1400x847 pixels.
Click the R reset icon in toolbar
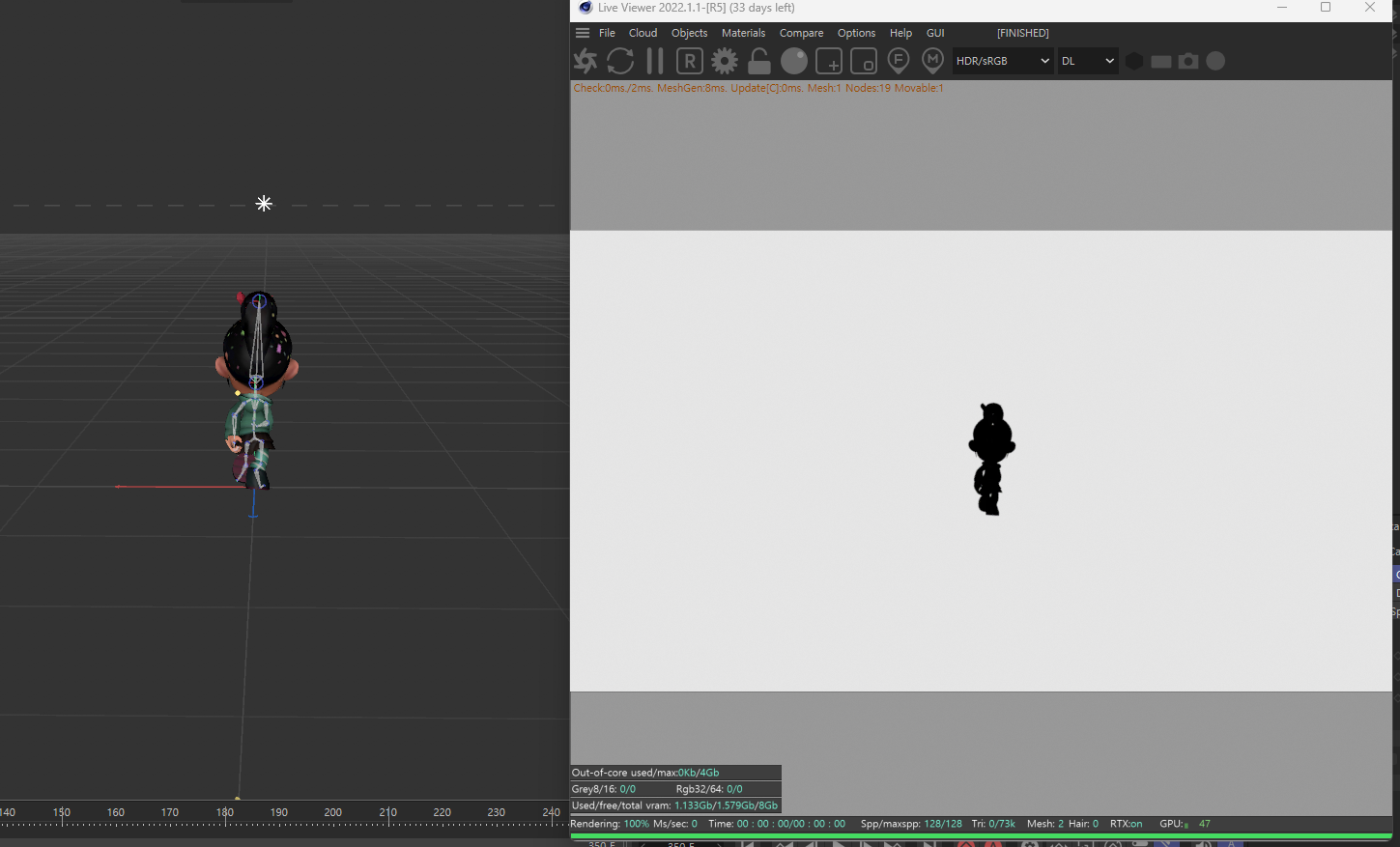tap(689, 61)
